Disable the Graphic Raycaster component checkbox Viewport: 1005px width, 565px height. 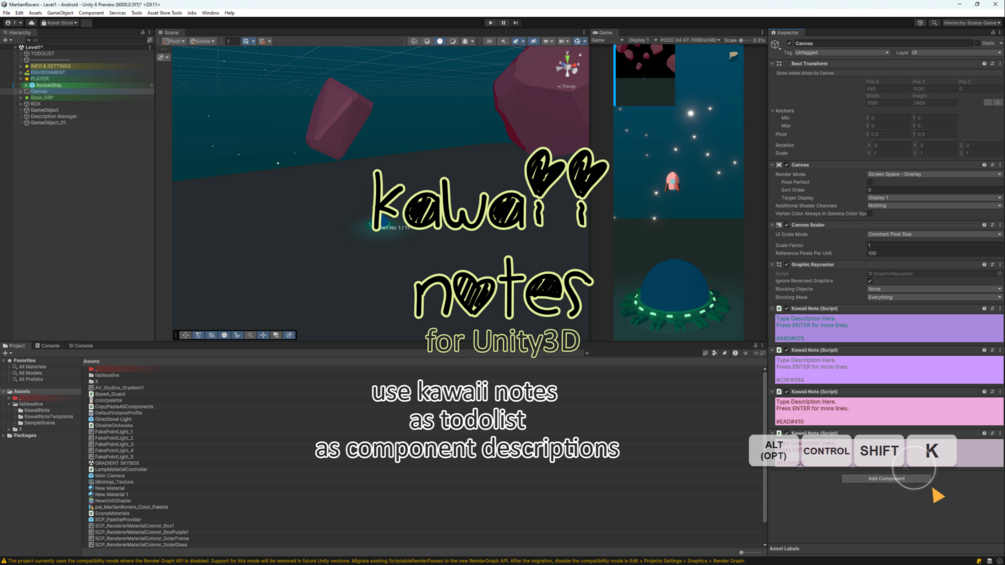pyautogui.click(x=786, y=265)
